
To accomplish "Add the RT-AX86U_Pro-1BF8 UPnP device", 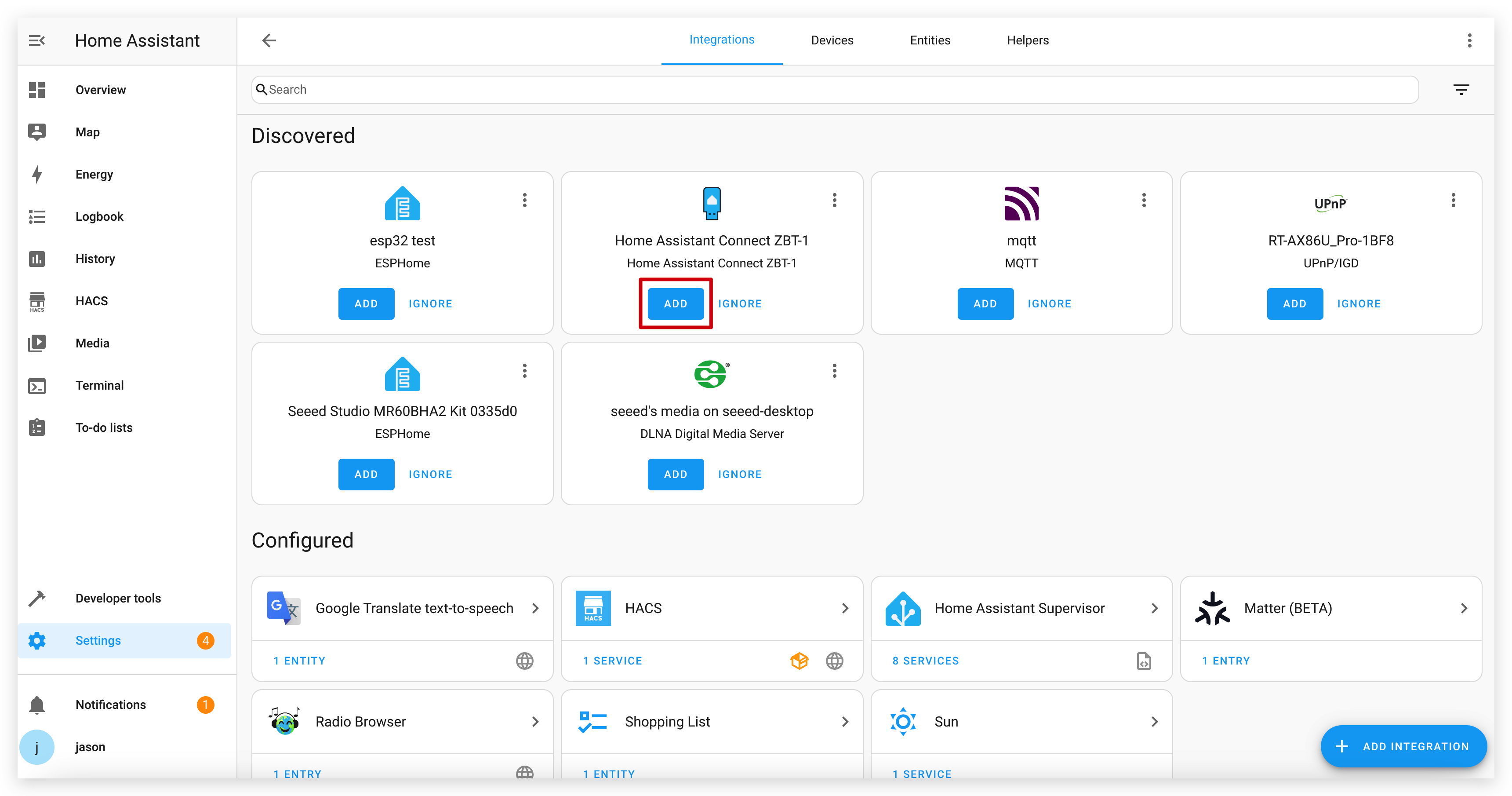I will pyautogui.click(x=1294, y=304).
